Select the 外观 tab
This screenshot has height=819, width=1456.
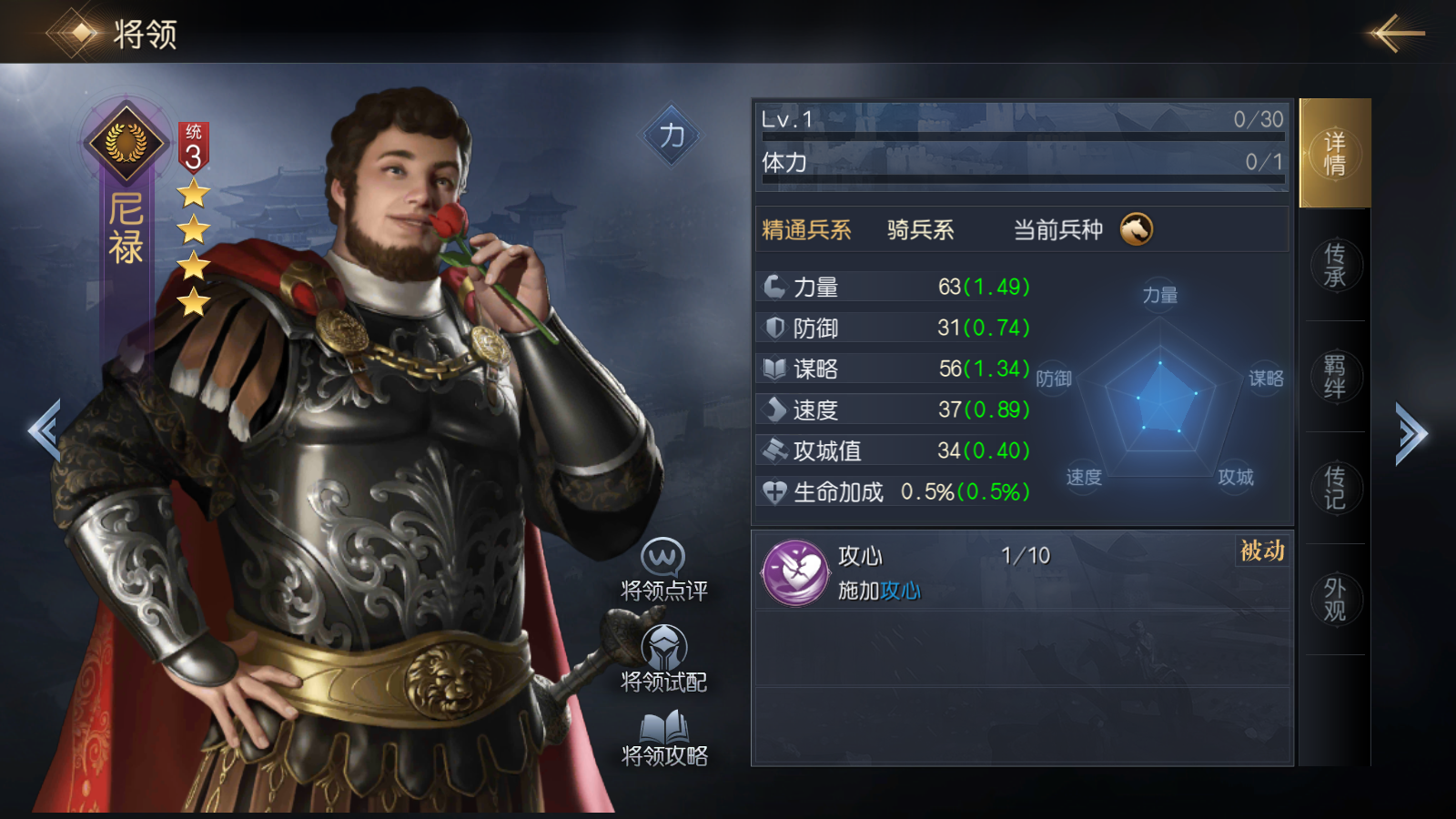point(1335,600)
